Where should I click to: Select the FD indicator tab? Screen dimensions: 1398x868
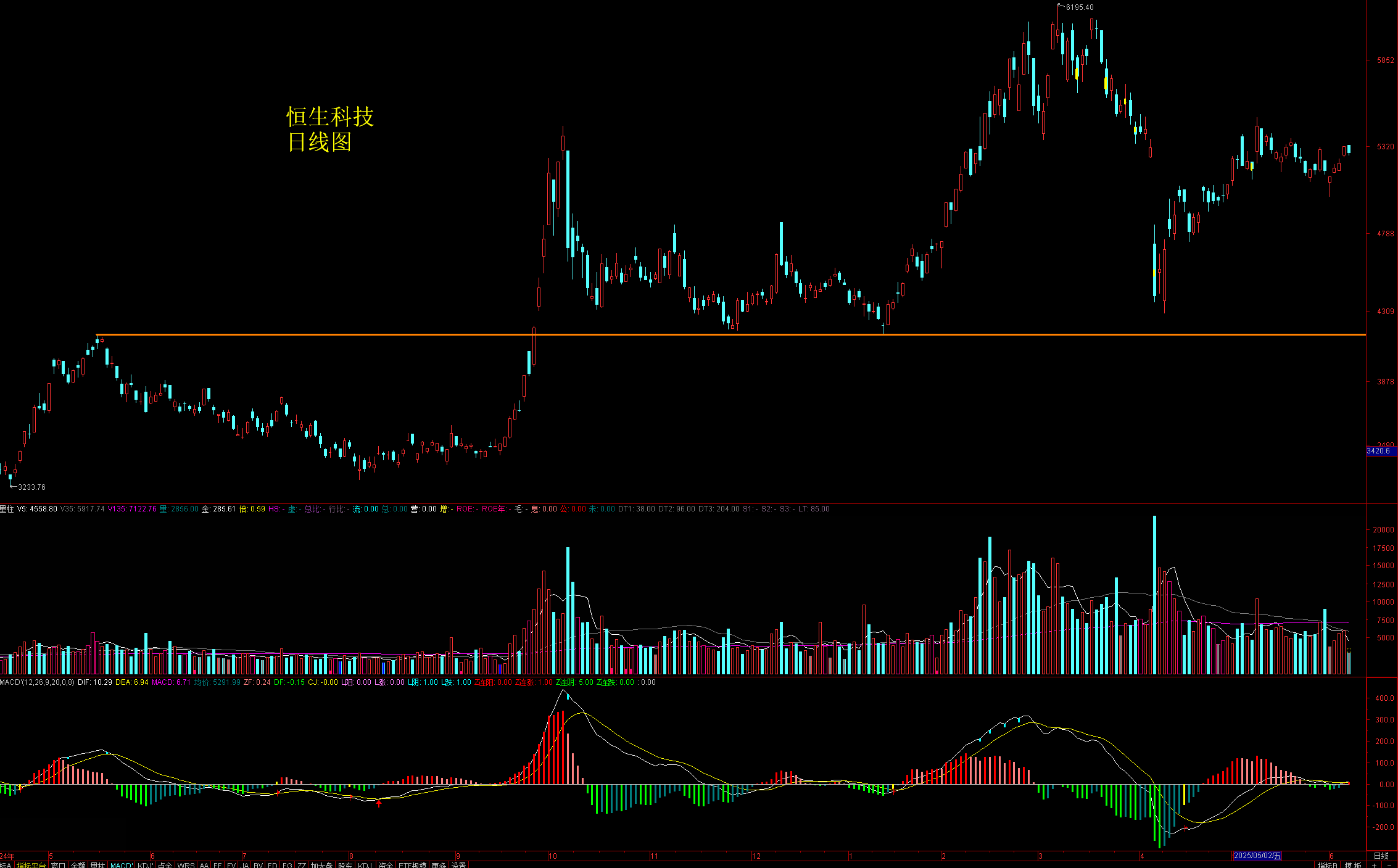[x=272, y=865]
